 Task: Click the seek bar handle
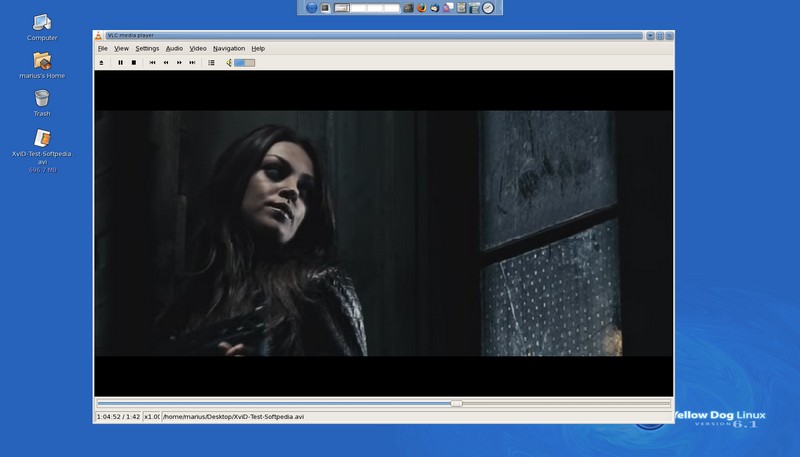[457, 403]
